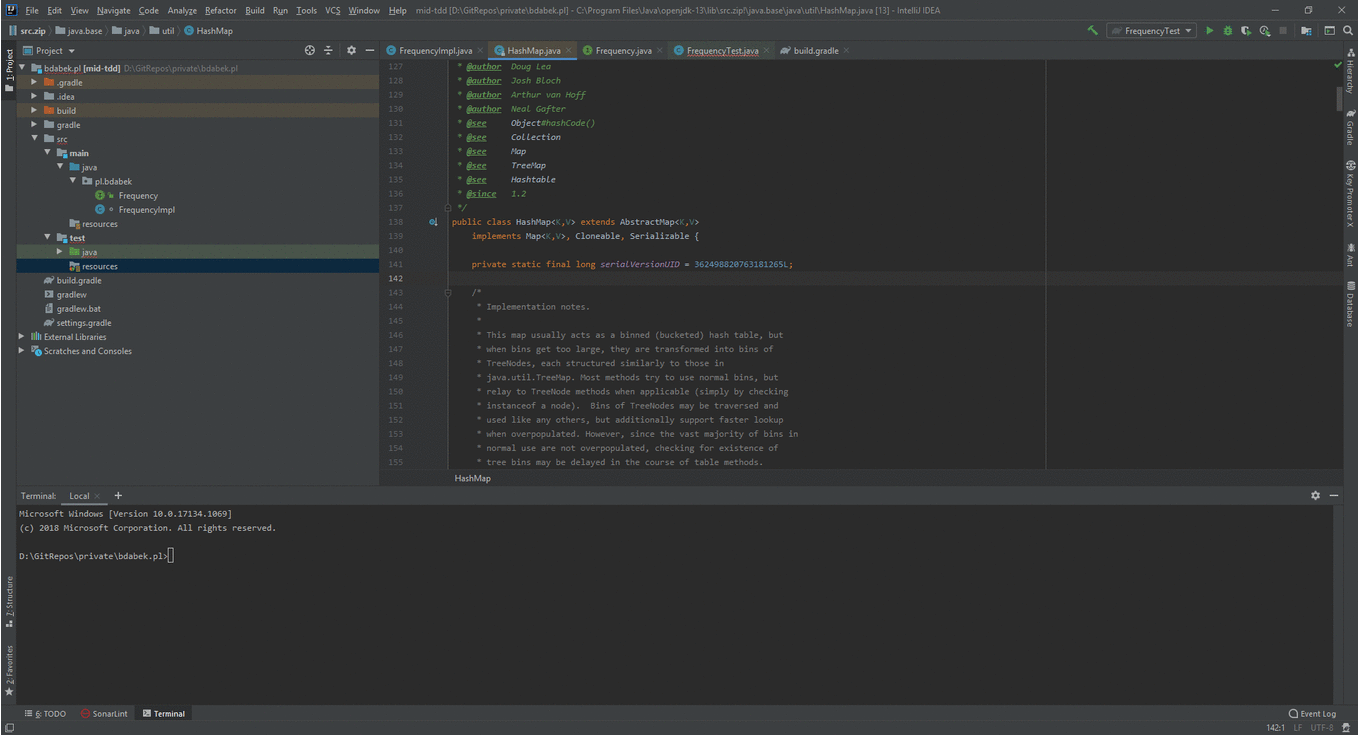1358x735 pixels.
Task: Collapse the pl.bdabek package
Action: pyautogui.click(x=73, y=181)
